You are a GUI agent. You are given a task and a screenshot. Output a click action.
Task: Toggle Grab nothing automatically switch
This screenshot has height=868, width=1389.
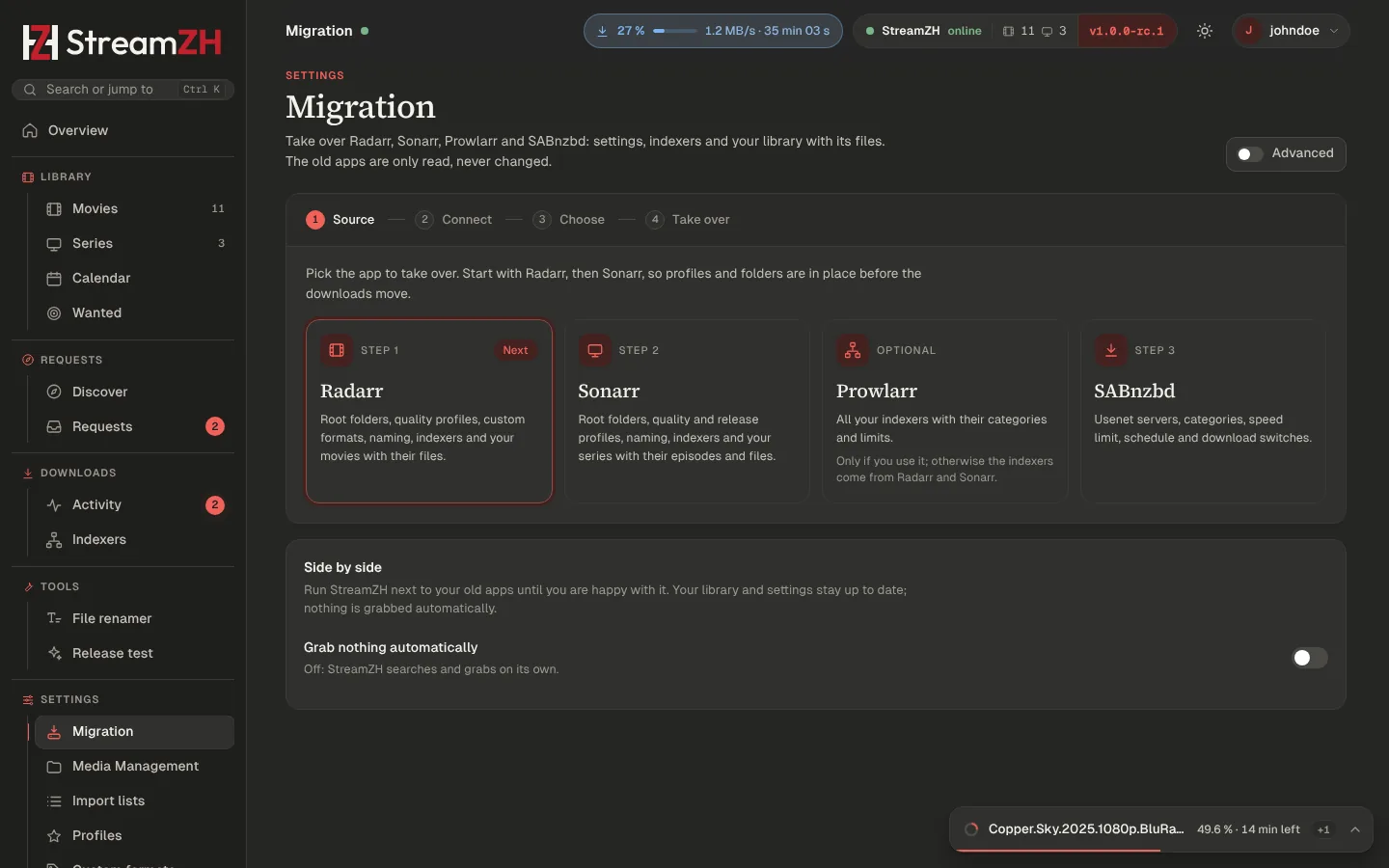pos(1310,658)
